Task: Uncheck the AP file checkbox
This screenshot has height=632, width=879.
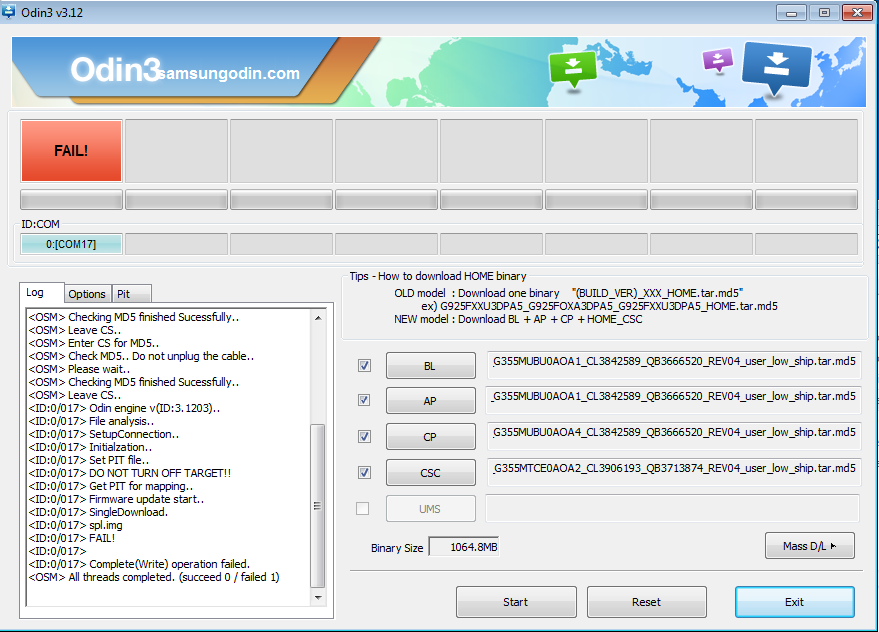Action: (x=364, y=401)
